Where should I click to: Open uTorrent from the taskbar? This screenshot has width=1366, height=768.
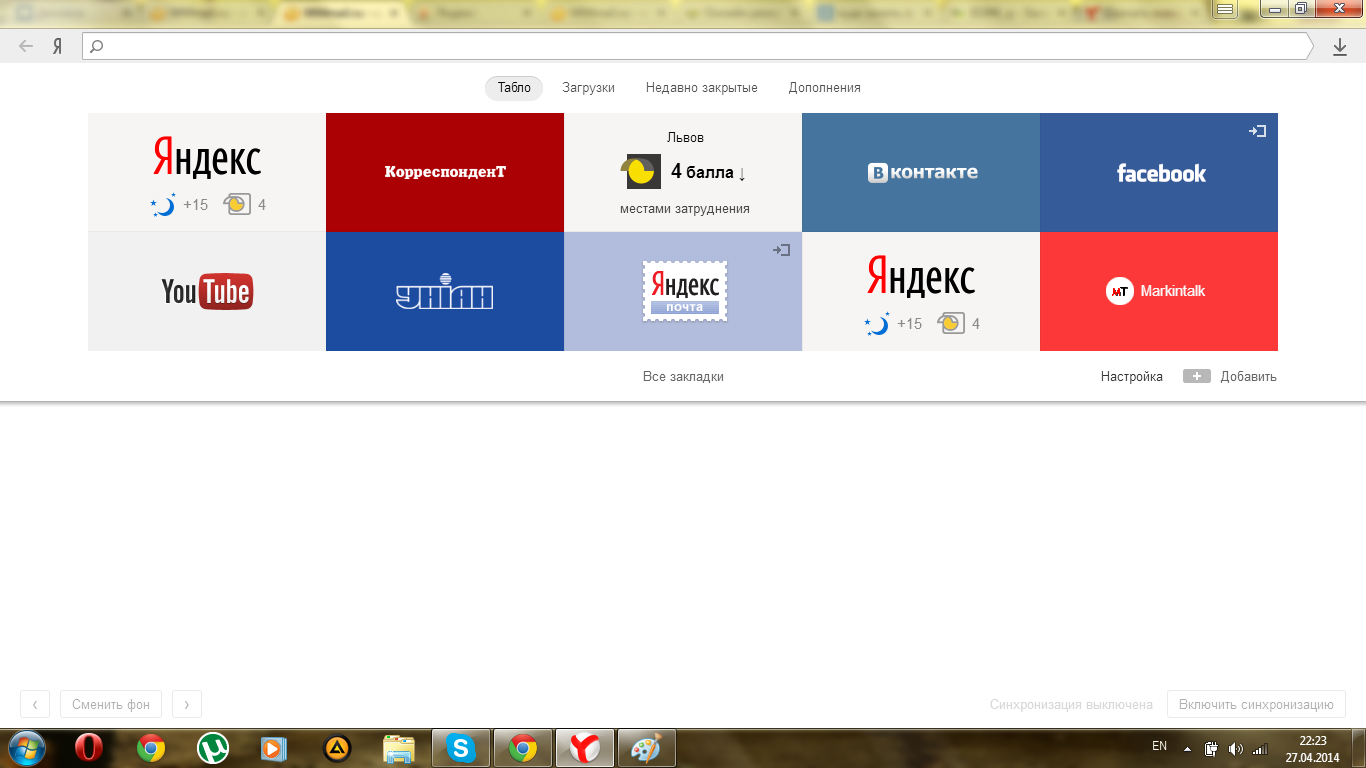pos(212,748)
